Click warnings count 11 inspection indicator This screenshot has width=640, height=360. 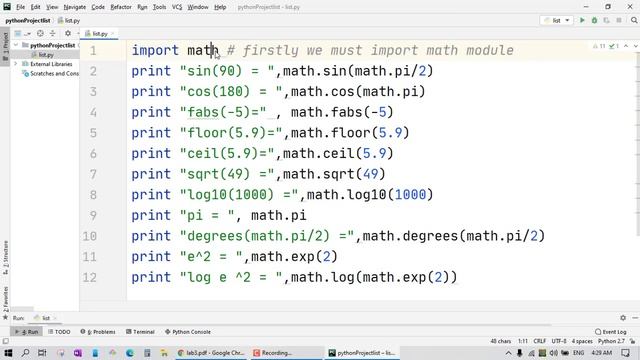tap(599, 46)
